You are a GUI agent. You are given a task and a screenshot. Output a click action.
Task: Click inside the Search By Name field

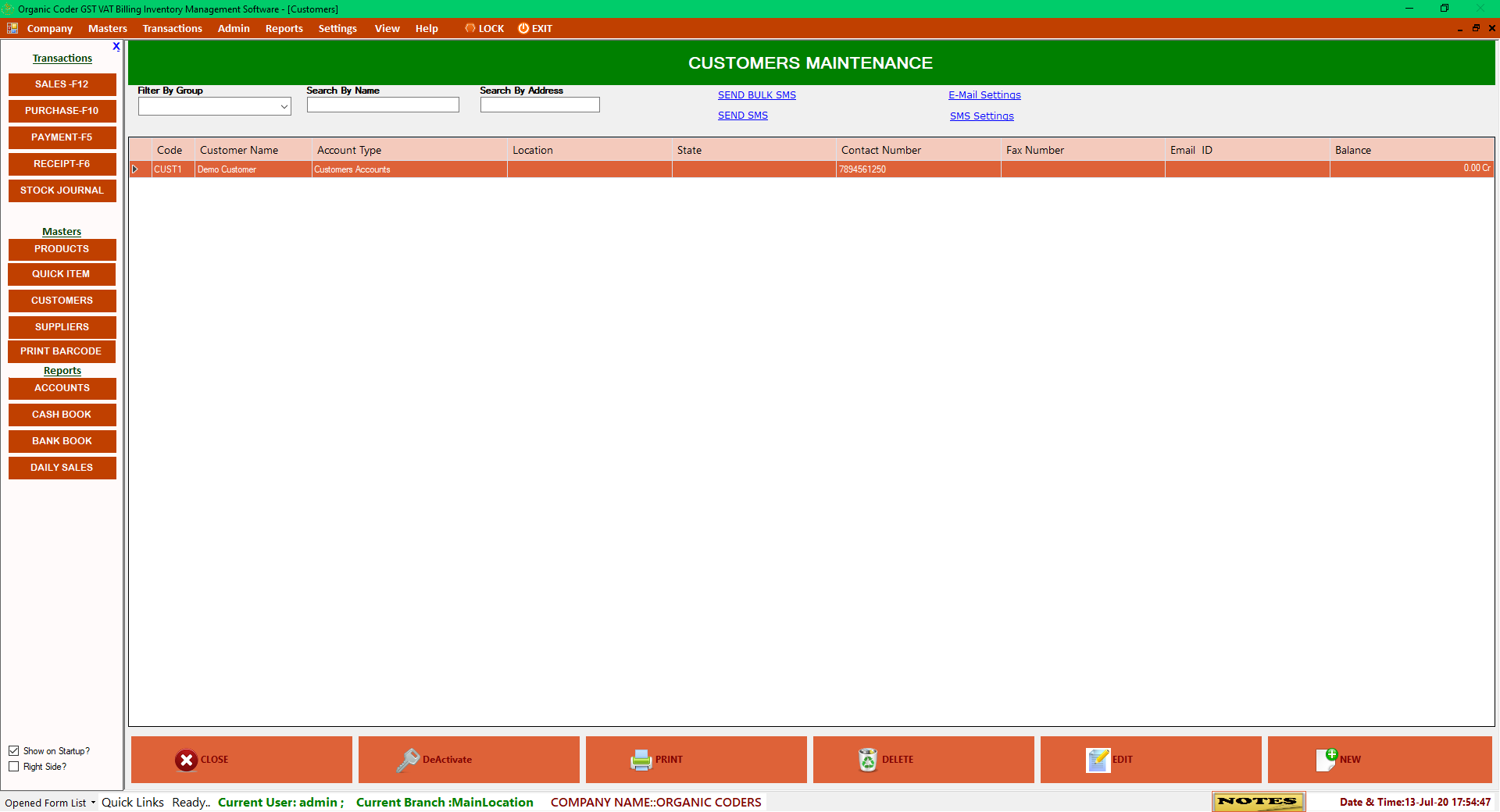point(382,105)
